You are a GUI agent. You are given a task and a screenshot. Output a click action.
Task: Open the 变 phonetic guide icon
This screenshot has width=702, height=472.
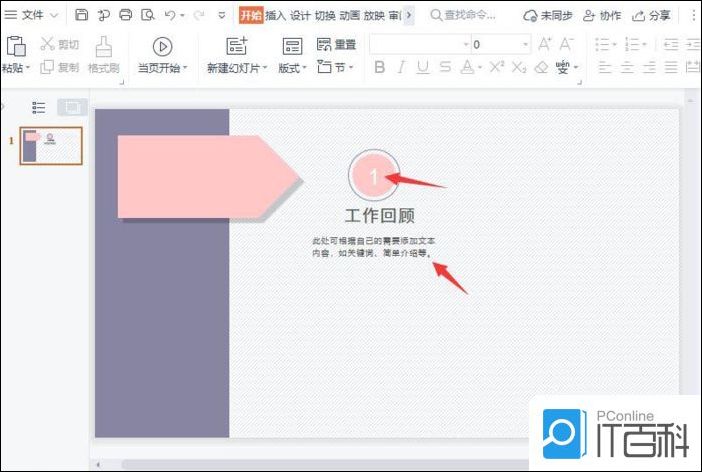(563, 68)
